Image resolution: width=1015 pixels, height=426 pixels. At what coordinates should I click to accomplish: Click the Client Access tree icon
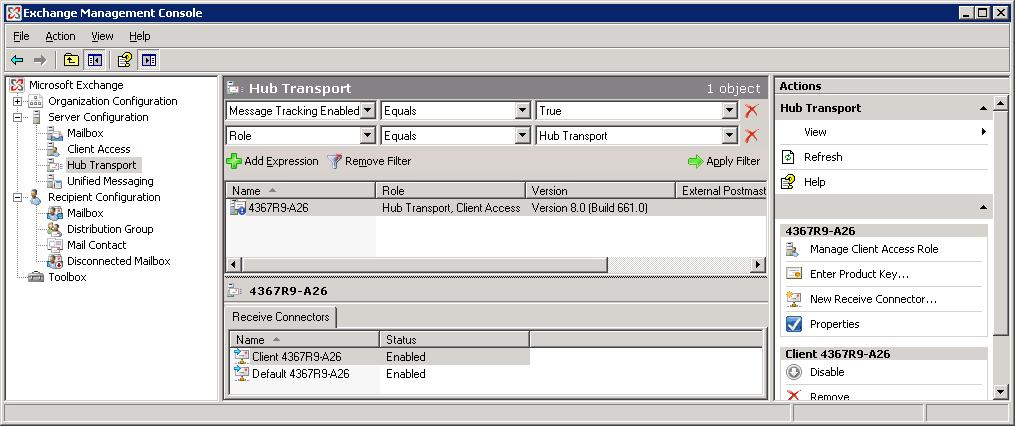[55, 149]
